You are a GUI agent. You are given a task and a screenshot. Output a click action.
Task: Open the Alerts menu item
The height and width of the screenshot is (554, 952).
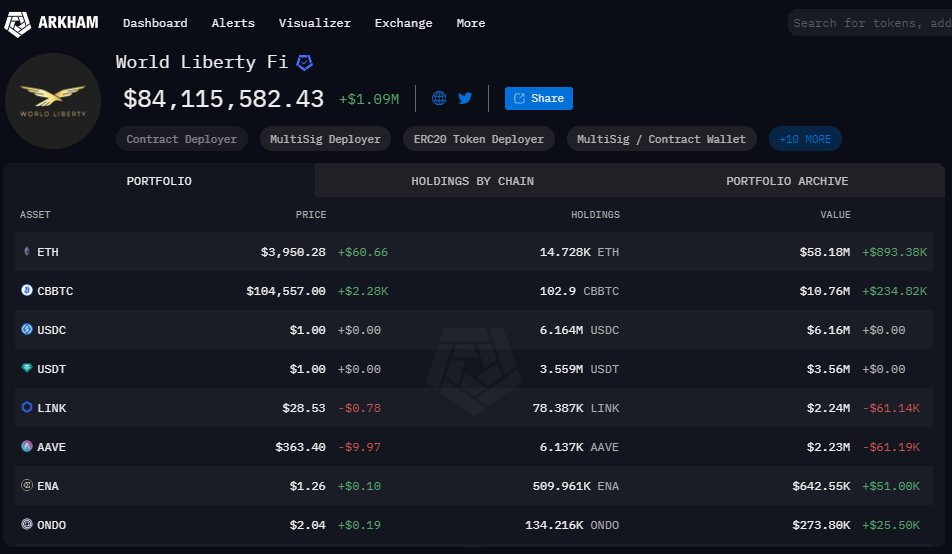pyautogui.click(x=233, y=23)
